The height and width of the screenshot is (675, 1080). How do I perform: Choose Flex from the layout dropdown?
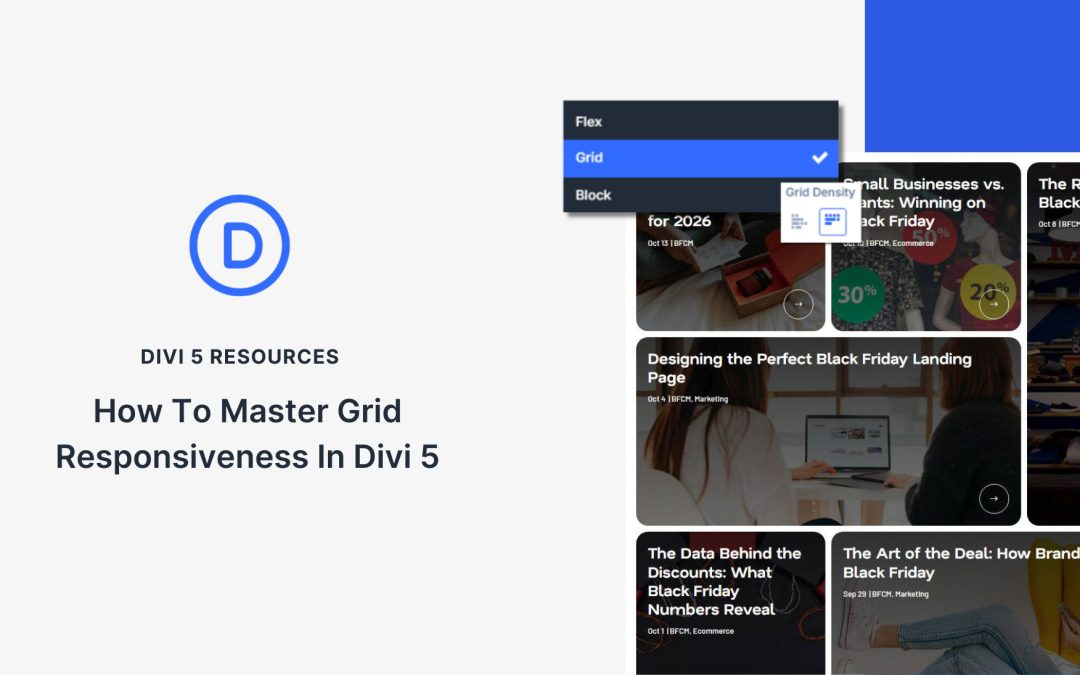pos(700,121)
